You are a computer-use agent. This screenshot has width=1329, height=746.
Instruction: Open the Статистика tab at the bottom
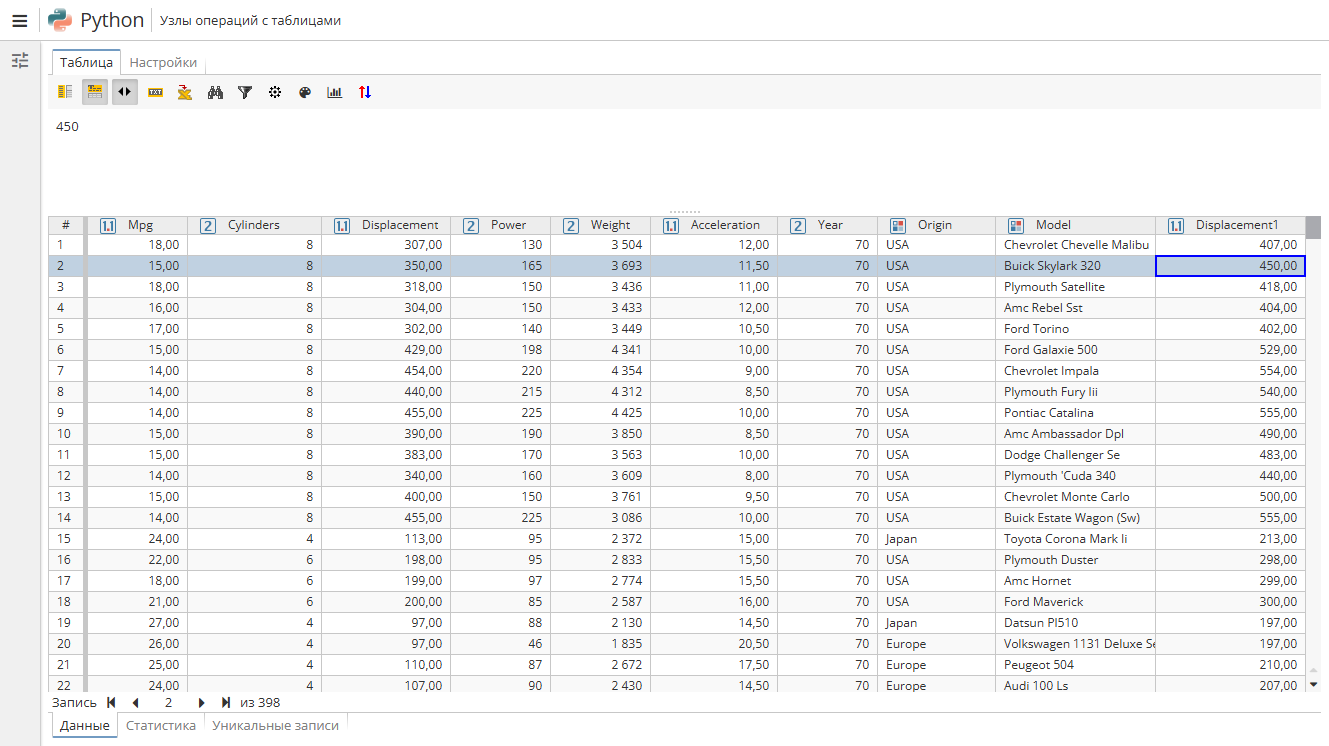click(x=160, y=725)
